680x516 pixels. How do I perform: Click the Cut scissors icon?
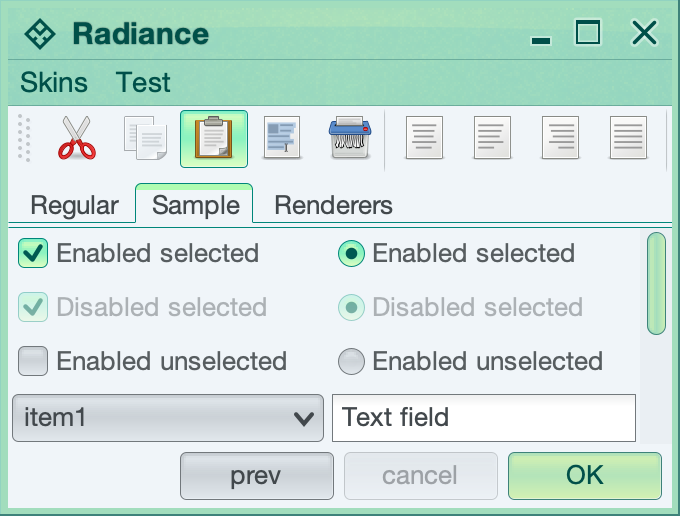click(x=76, y=138)
